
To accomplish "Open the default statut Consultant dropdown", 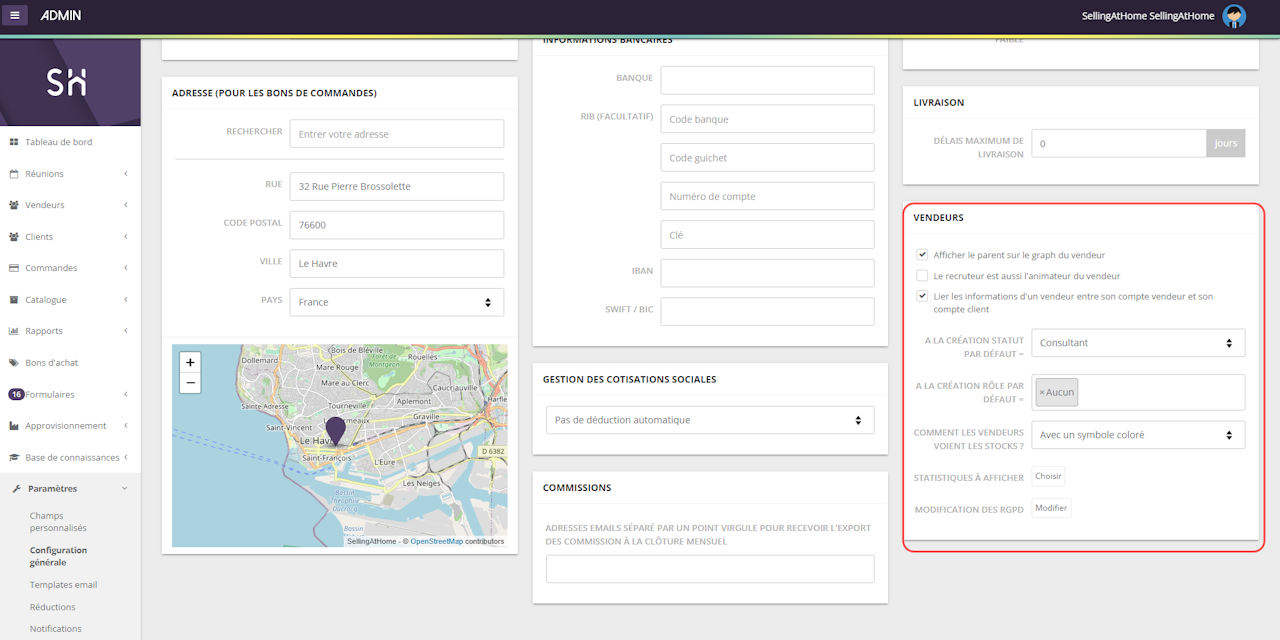I will click(1137, 343).
